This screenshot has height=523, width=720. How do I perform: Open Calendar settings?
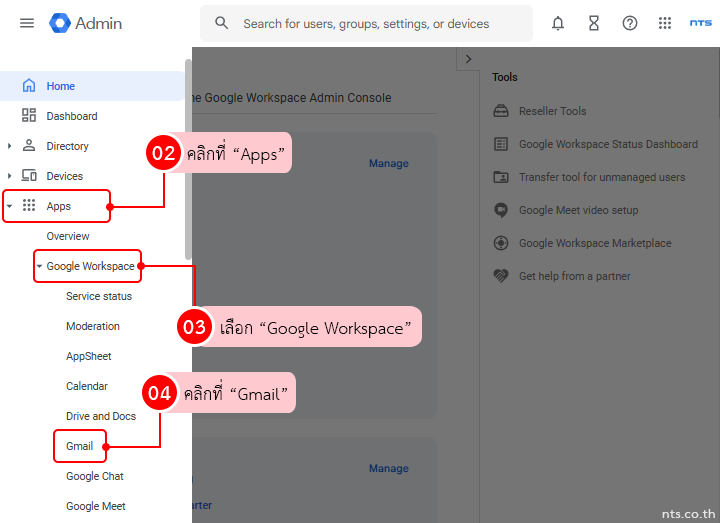click(87, 386)
